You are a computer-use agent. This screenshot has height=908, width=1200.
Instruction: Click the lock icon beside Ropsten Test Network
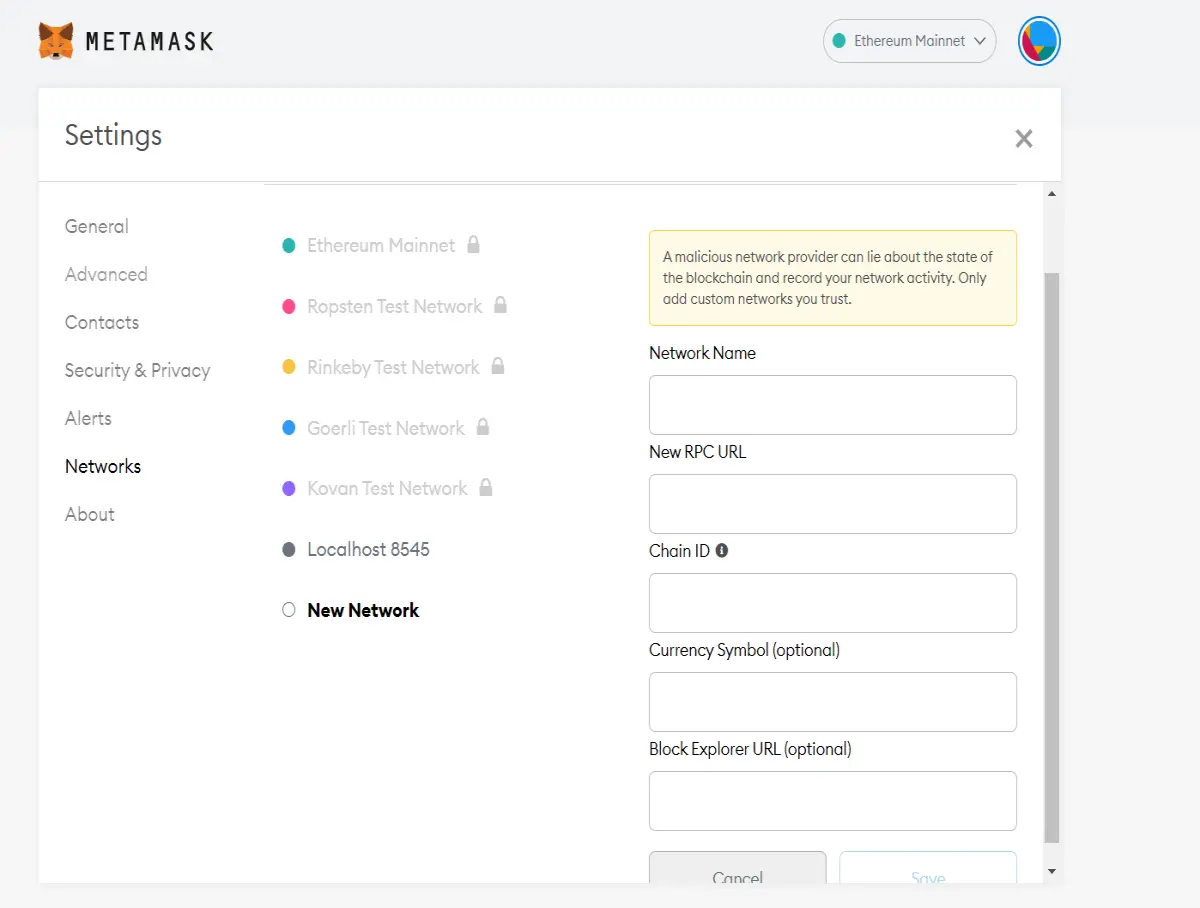501,305
